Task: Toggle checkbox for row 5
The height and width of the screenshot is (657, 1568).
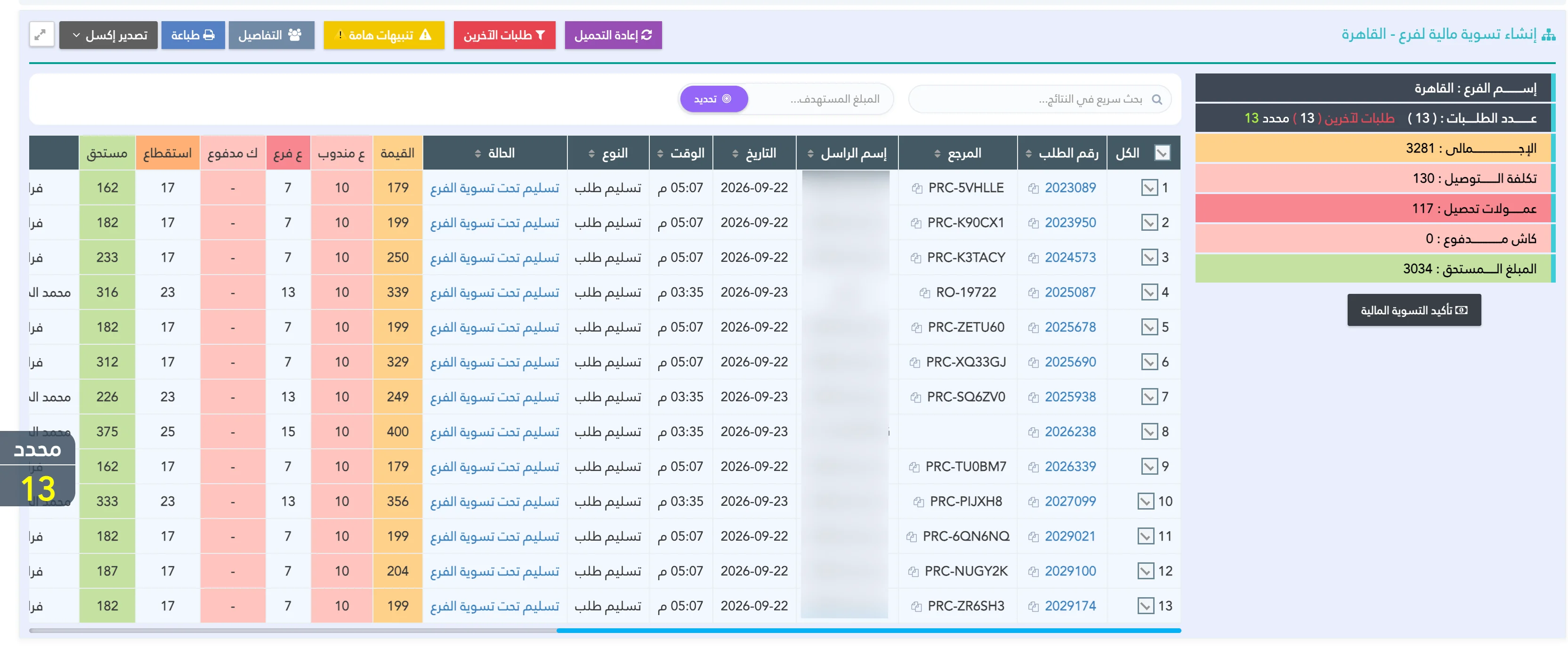Action: click(x=1148, y=327)
